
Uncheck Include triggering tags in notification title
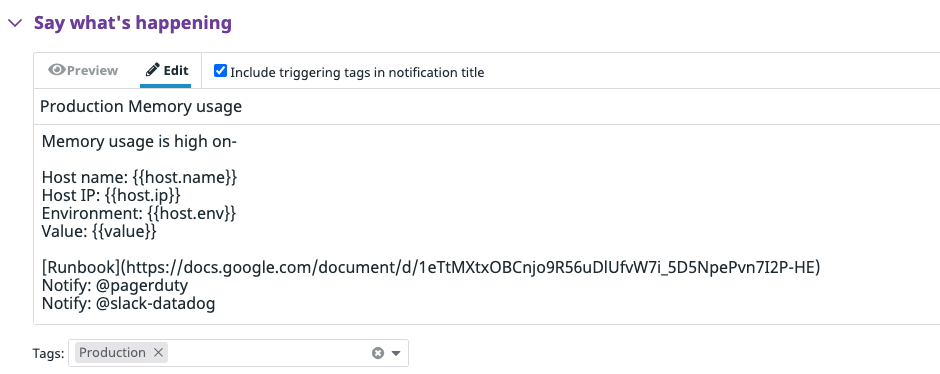tap(221, 71)
